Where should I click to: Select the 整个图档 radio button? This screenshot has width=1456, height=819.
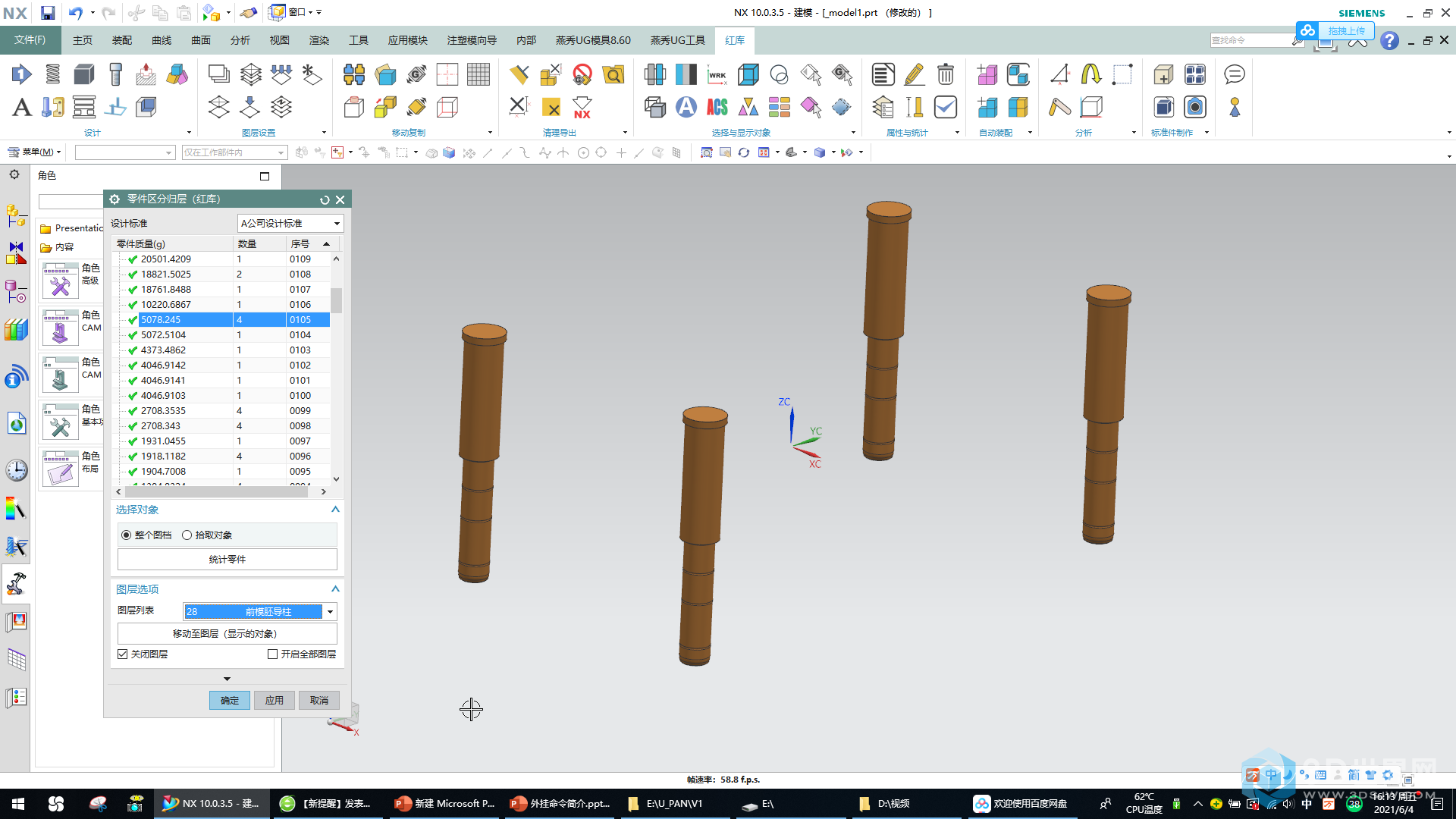(x=126, y=535)
